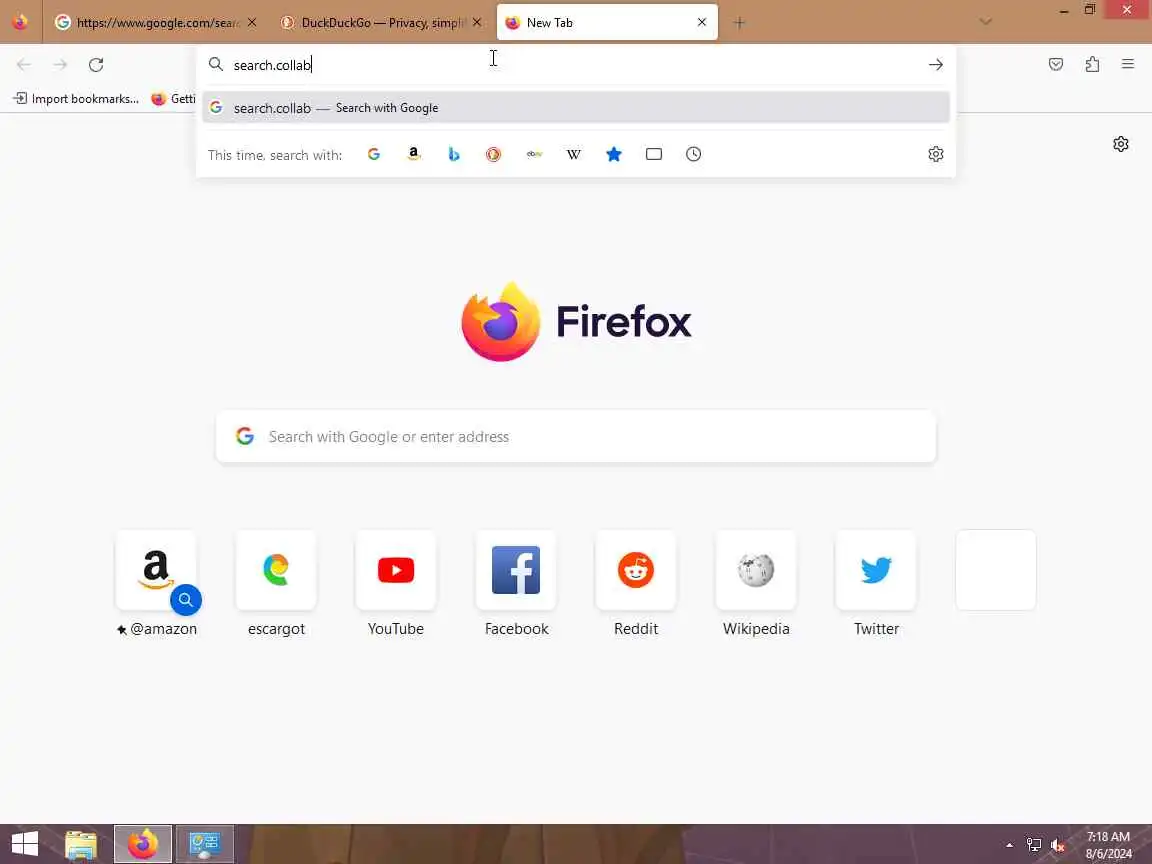1152x864 pixels.
Task: Click the address bar text field
Action: pyautogui.click(x=576, y=65)
